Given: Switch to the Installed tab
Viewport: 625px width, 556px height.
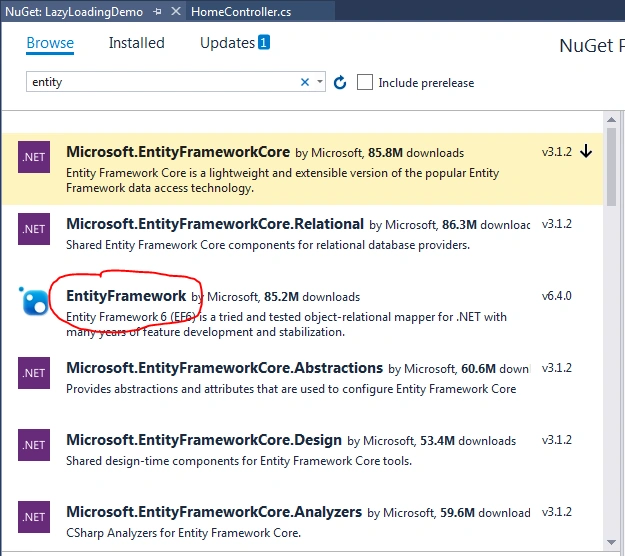Looking at the screenshot, I should pyautogui.click(x=136, y=43).
